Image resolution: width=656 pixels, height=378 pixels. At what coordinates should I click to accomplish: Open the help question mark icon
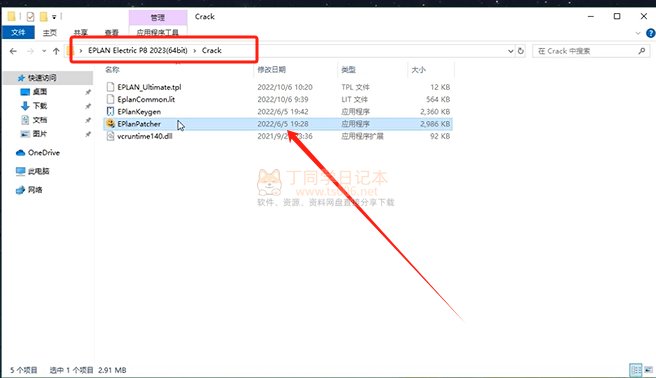(x=651, y=33)
